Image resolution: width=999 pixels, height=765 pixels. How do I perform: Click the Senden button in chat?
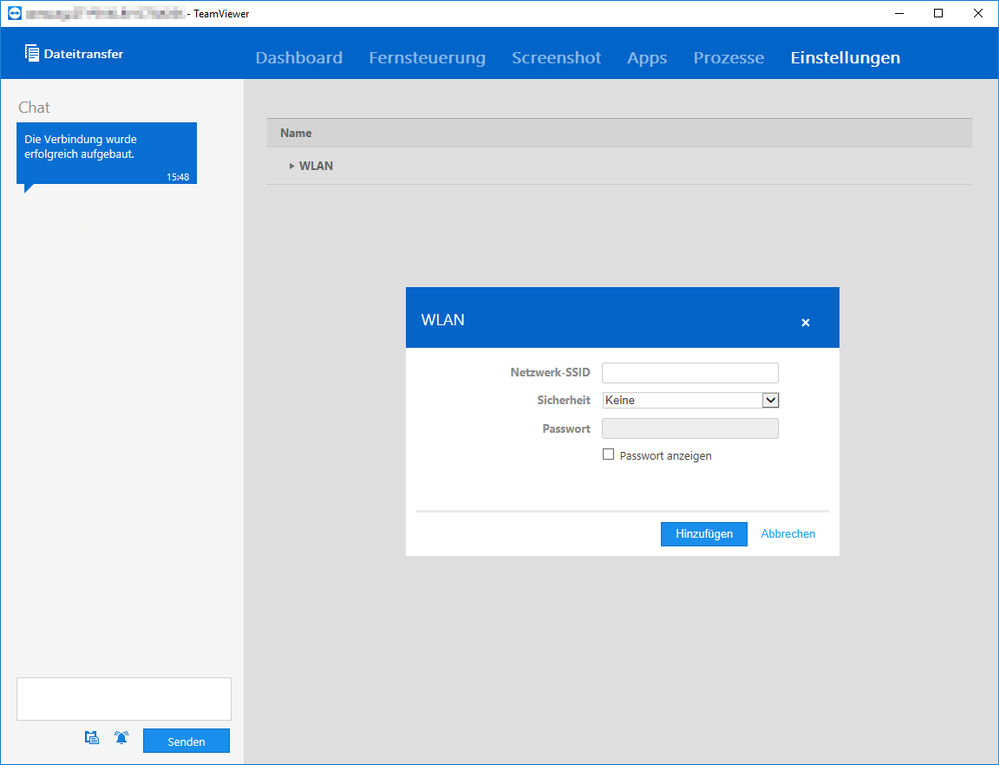(186, 741)
